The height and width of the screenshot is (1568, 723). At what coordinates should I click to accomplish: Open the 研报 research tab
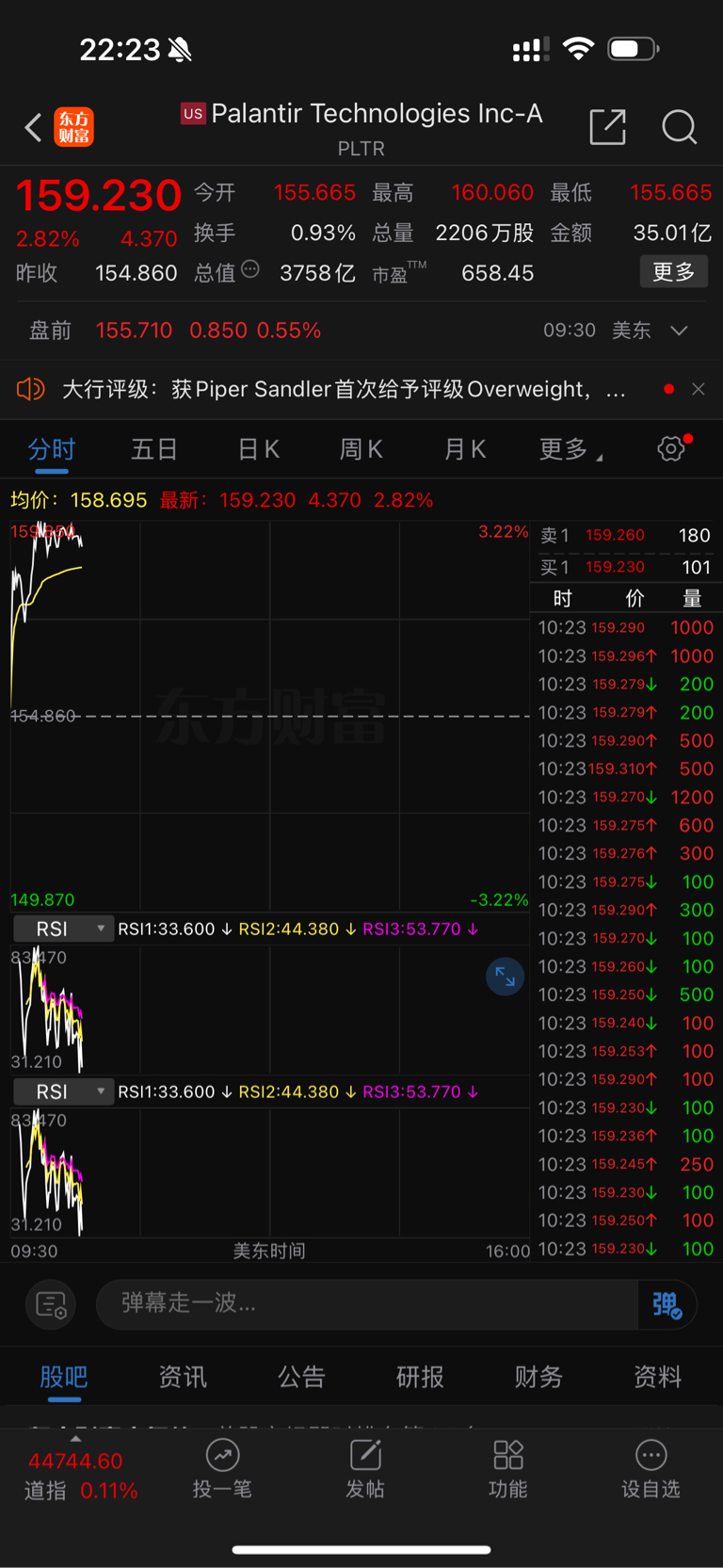pyautogui.click(x=420, y=1377)
